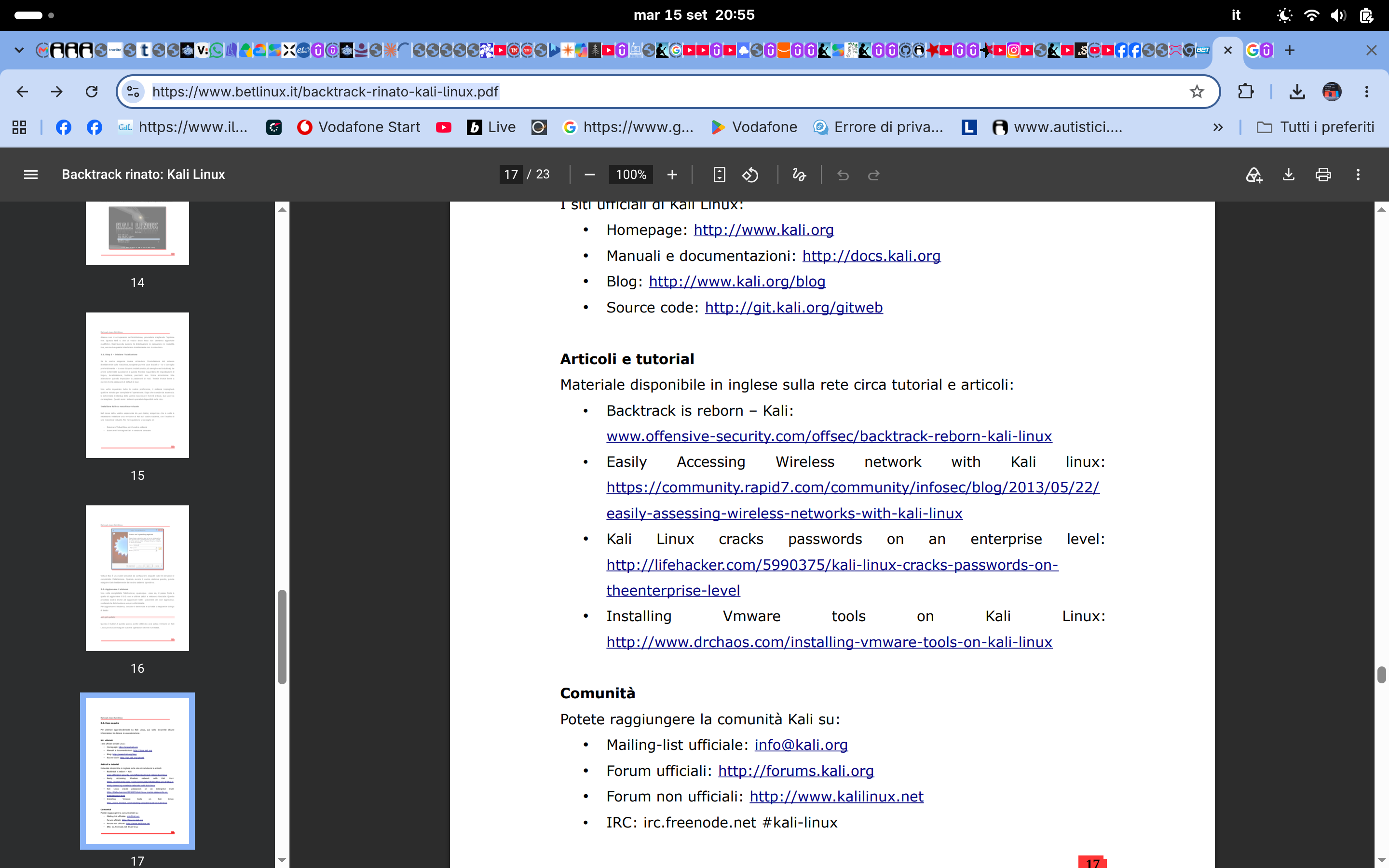Rotate the PDF counterclockwise
This screenshot has width=1389, height=868.
[x=751, y=175]
